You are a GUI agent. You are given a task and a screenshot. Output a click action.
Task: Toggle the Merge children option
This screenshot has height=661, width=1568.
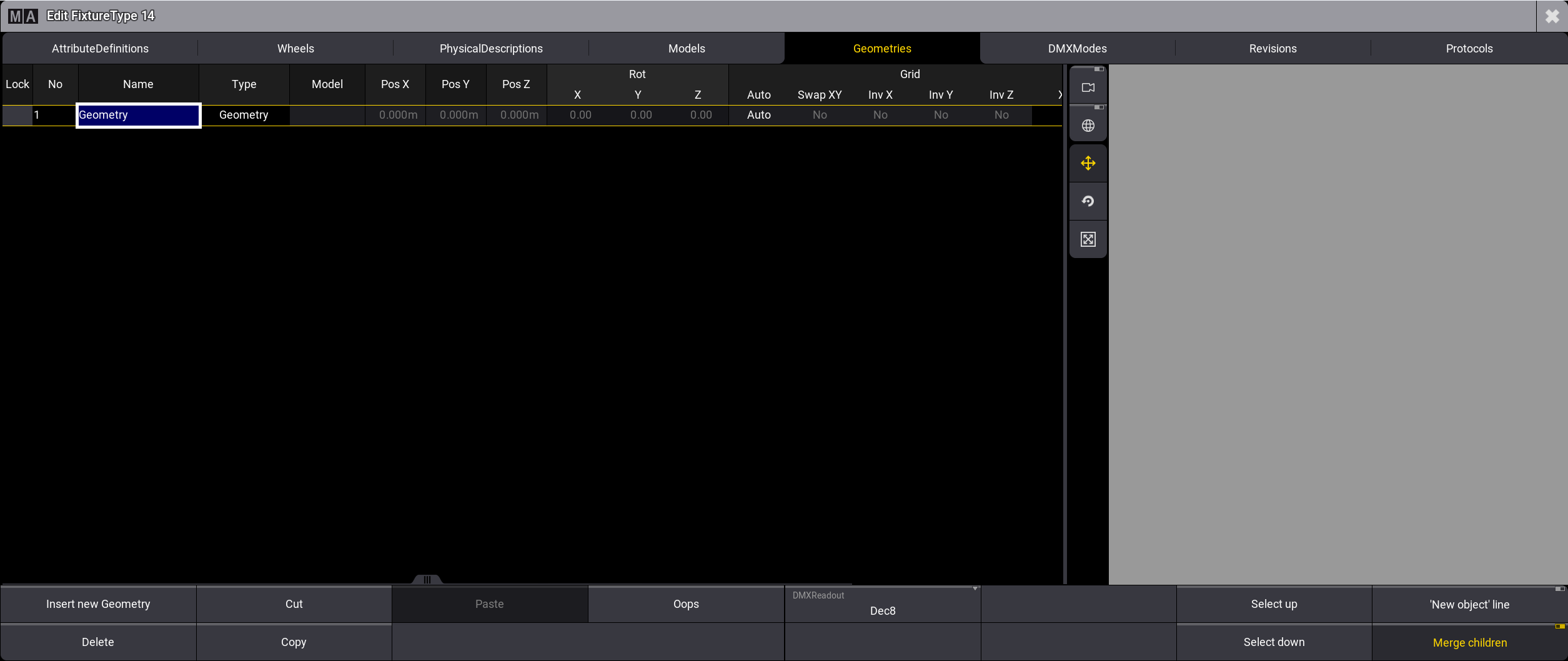tap(1469, 642)
